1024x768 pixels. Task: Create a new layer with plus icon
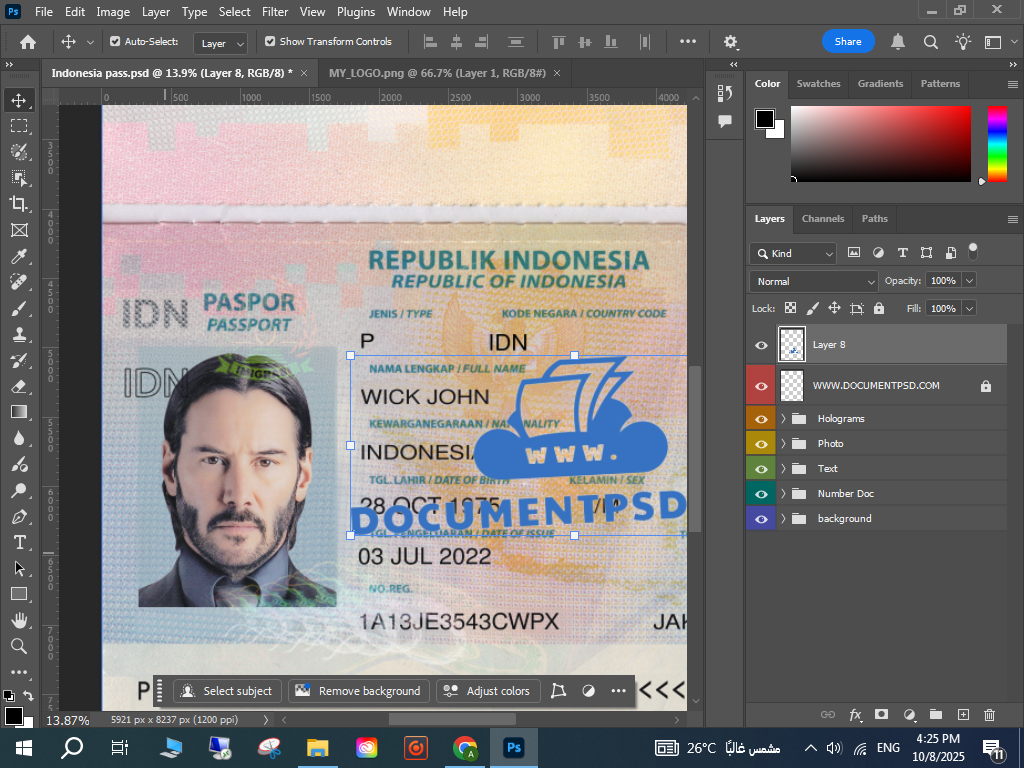point(963,715)
